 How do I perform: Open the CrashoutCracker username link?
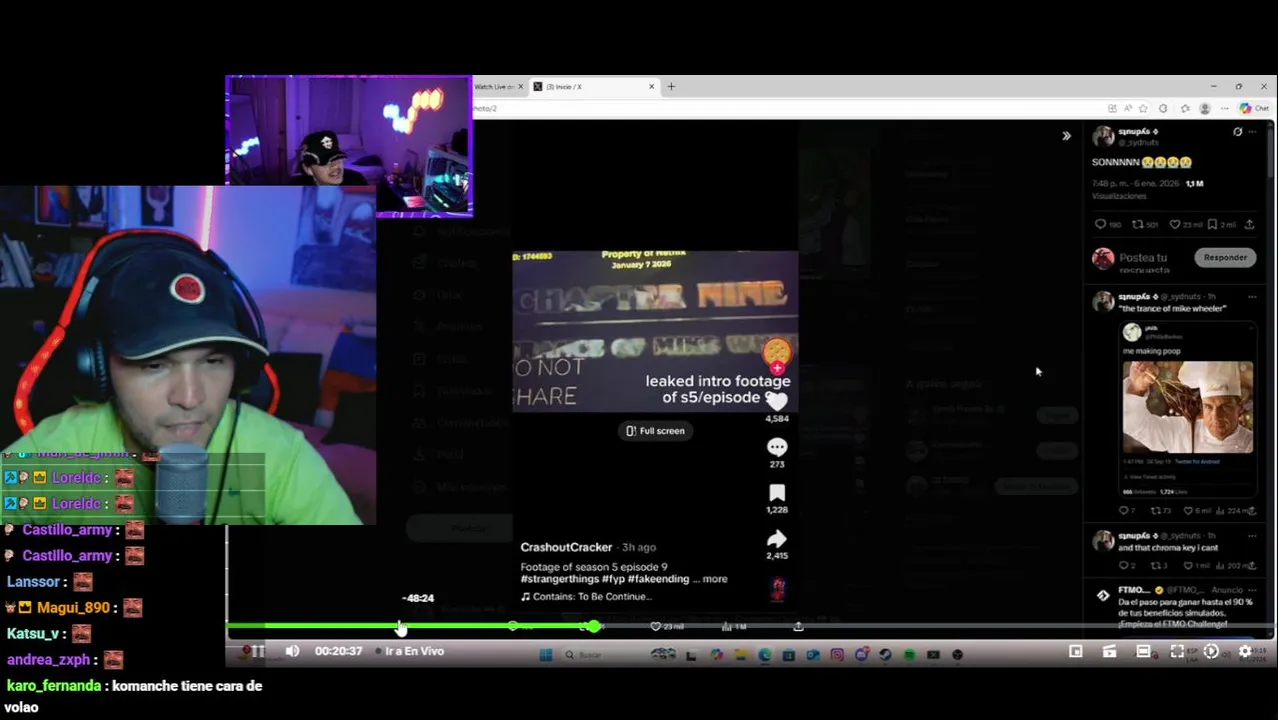click(566, 547)
